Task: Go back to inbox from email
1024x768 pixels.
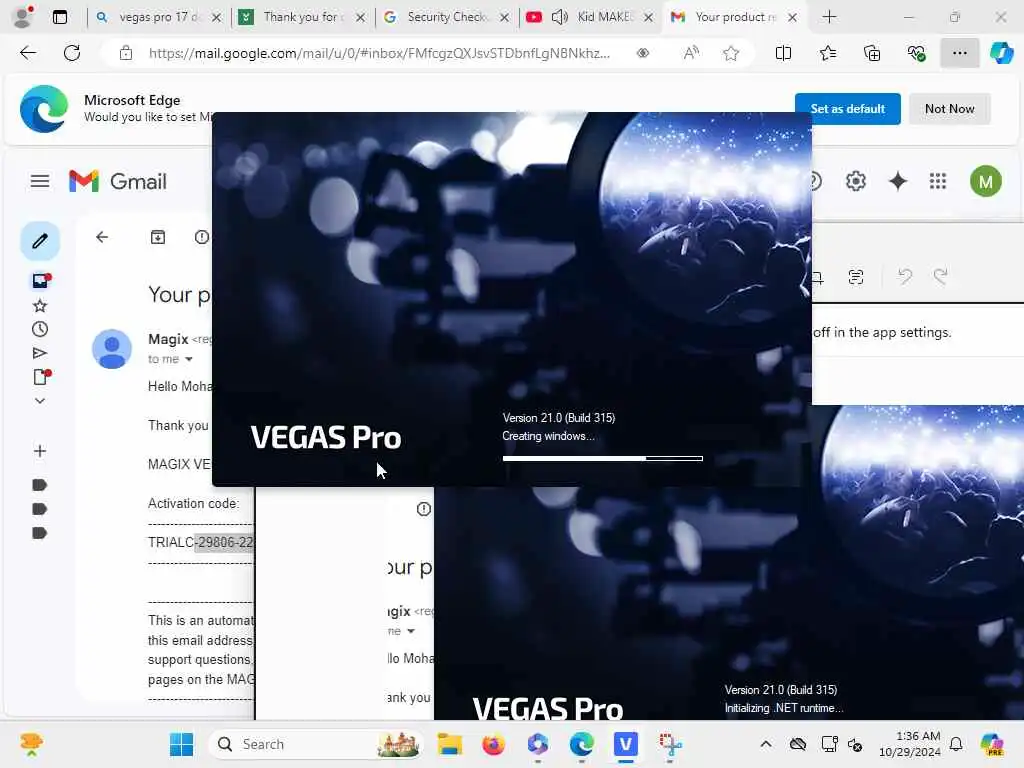Action: click(x=102, y=237)
